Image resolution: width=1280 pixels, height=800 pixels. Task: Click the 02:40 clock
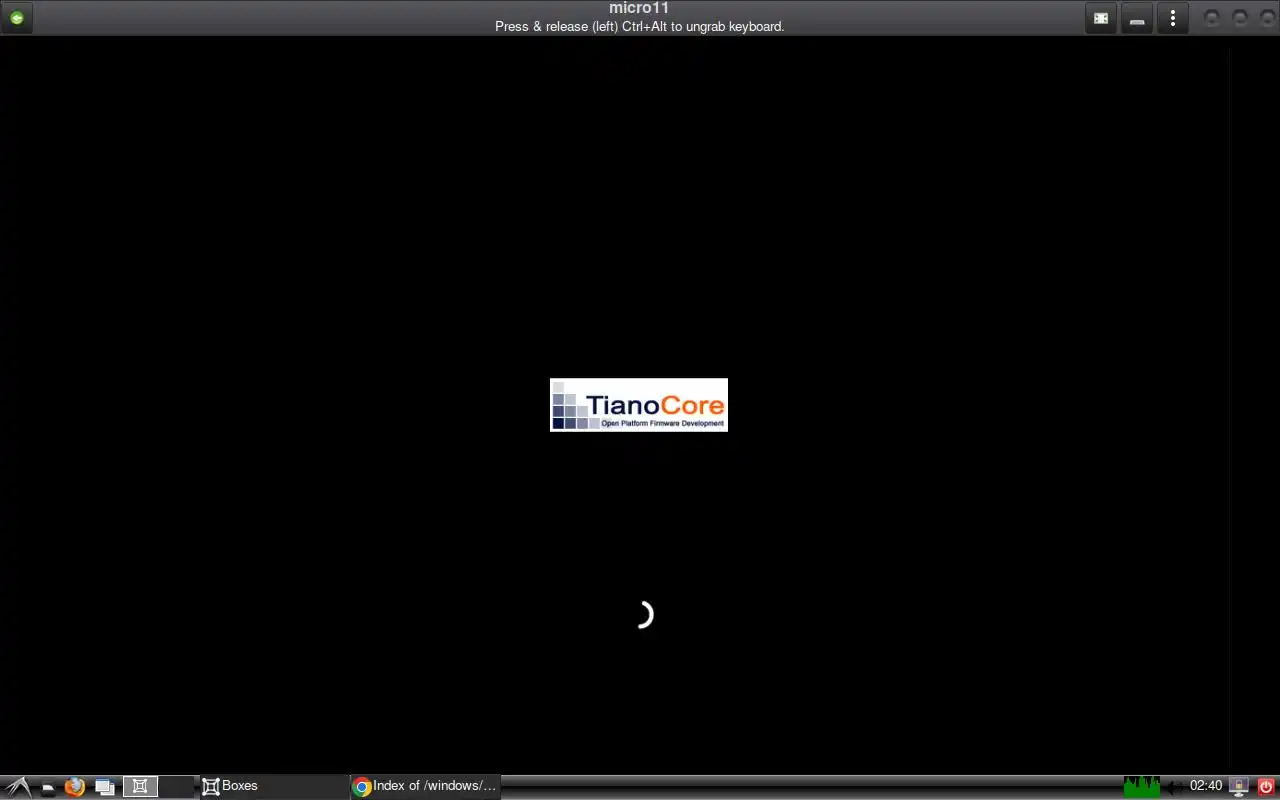tap(1206, 786)
